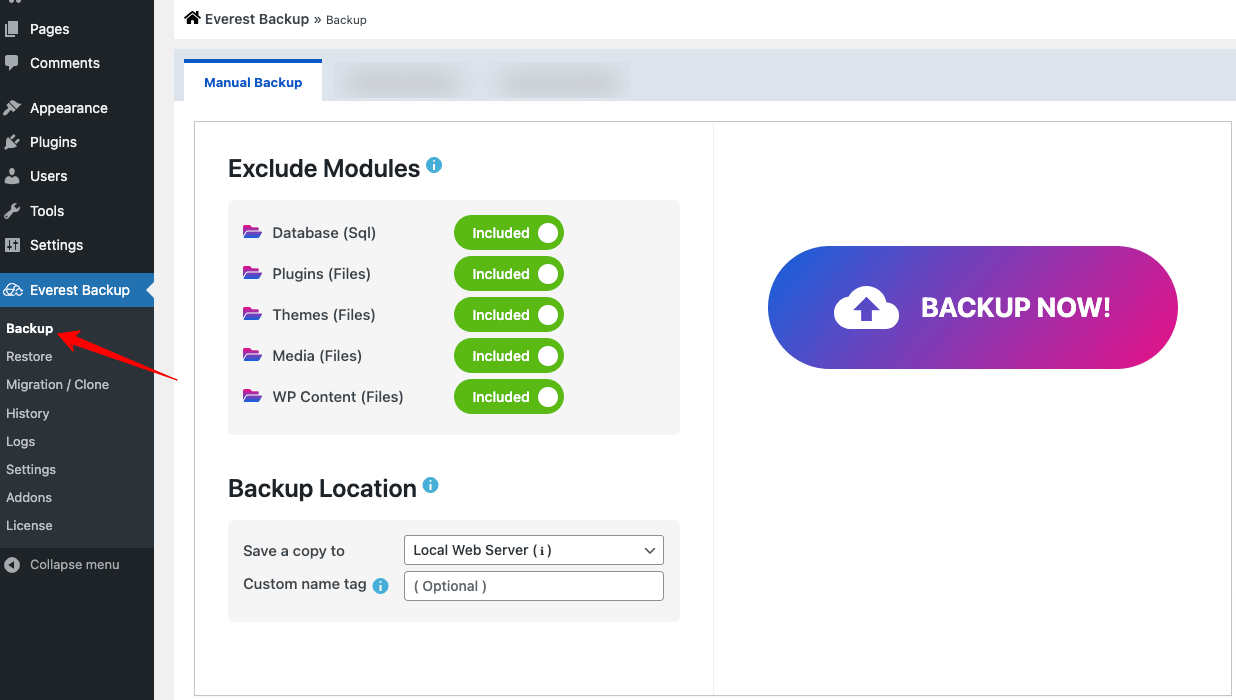Select the Themes (Files) folder icon
1236x700 pixels.
pos(252,314)
